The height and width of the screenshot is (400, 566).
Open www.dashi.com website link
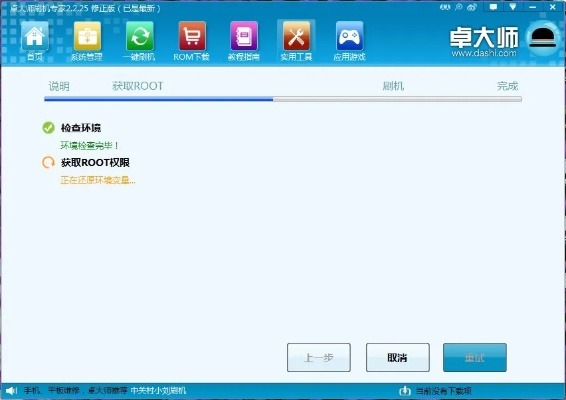484,53
